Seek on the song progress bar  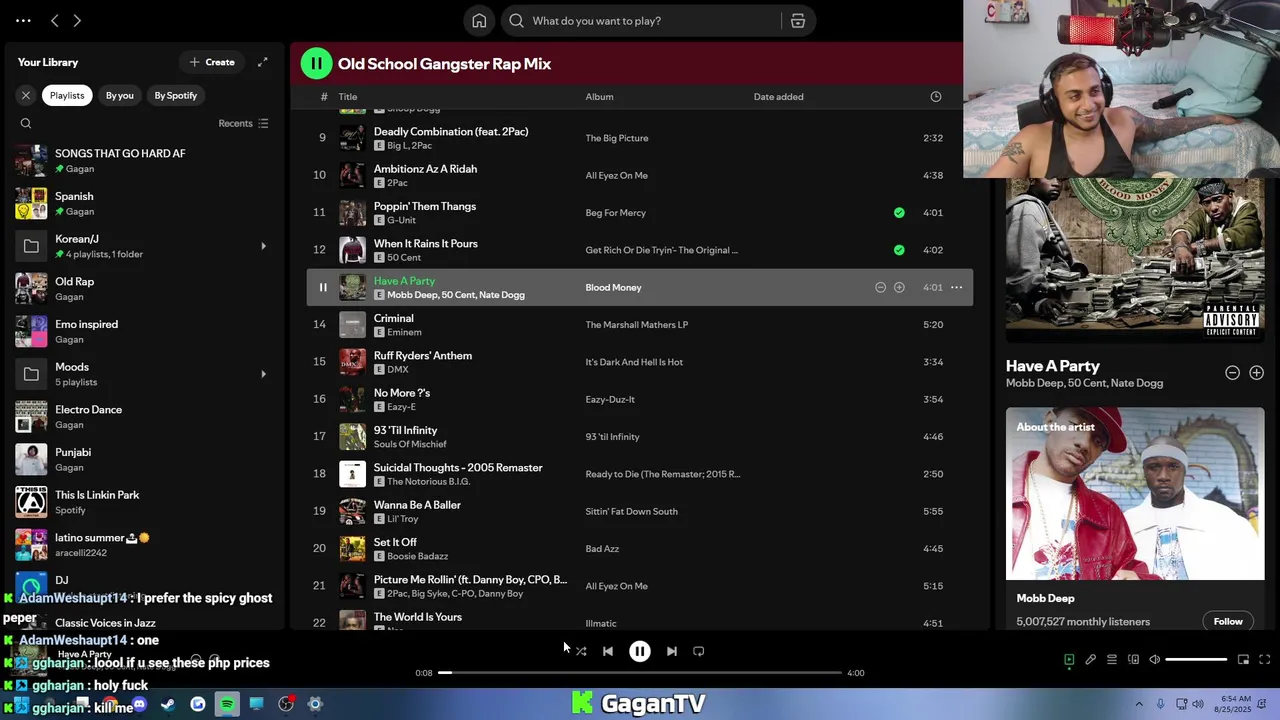(x=640, y=673)
